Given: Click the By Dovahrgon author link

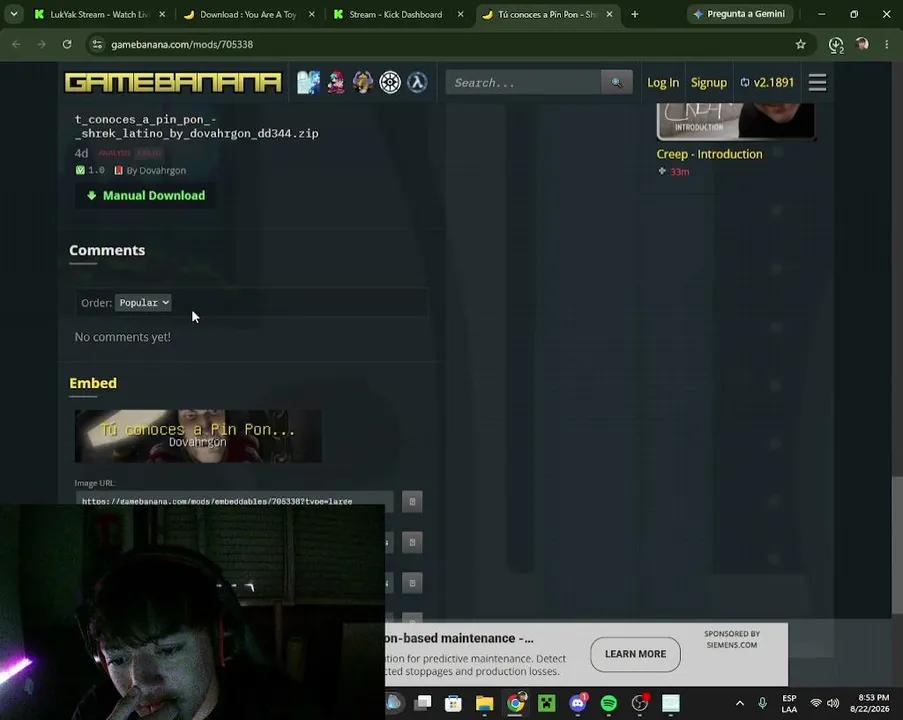Looking at the screenshot, I should 156,170.
